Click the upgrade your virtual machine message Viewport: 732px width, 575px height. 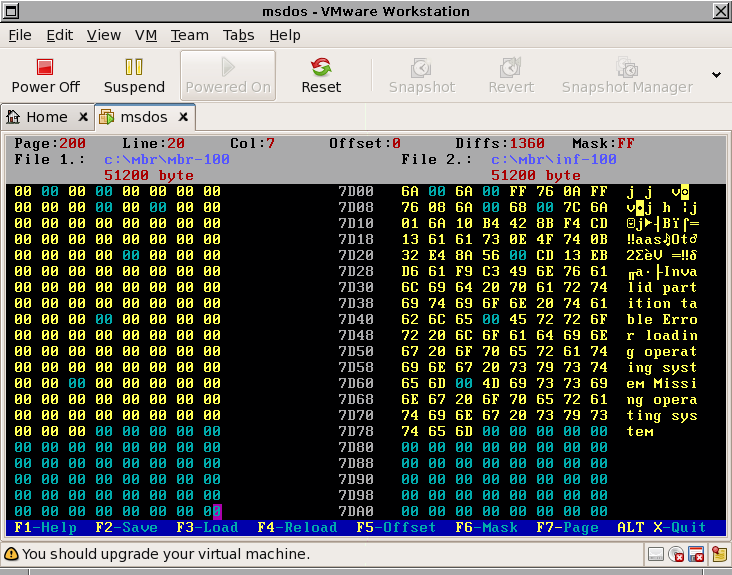[x=166, y=554]
